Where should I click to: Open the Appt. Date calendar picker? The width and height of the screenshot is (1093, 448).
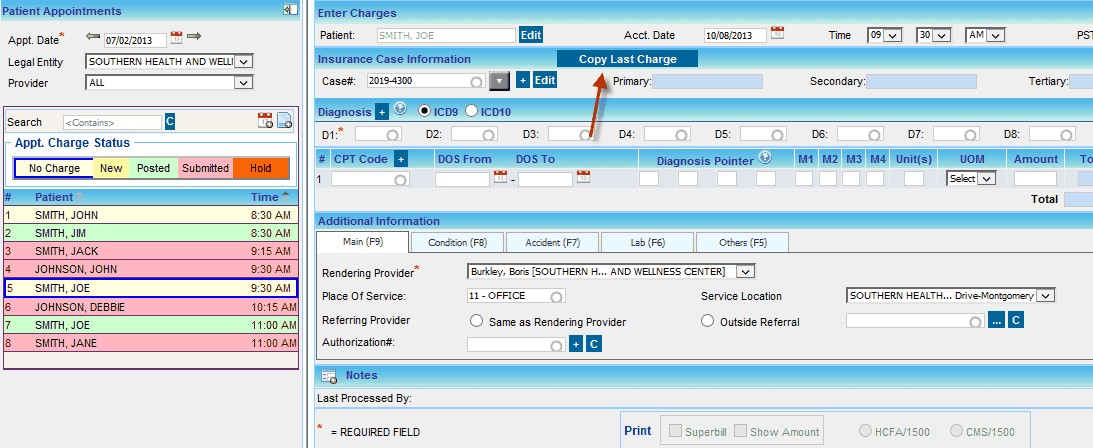pyautogui.click(x=177, y=38)
